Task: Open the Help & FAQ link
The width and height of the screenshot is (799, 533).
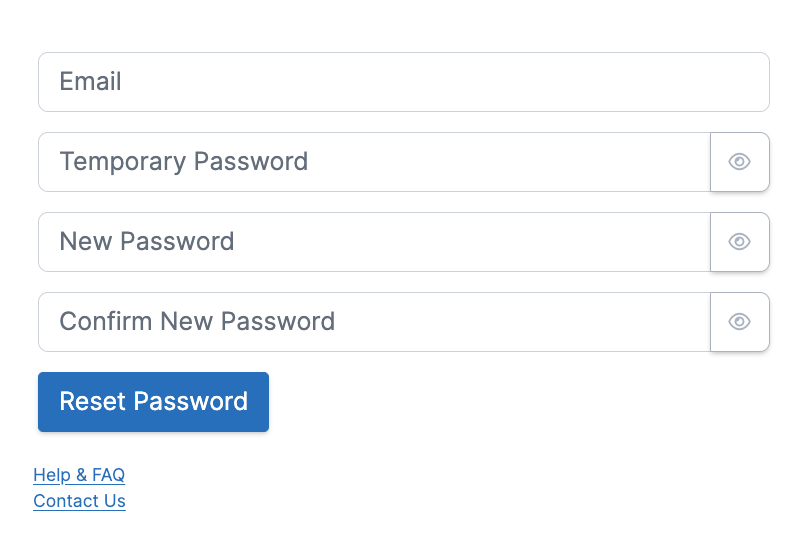Action: click(79, 475)
